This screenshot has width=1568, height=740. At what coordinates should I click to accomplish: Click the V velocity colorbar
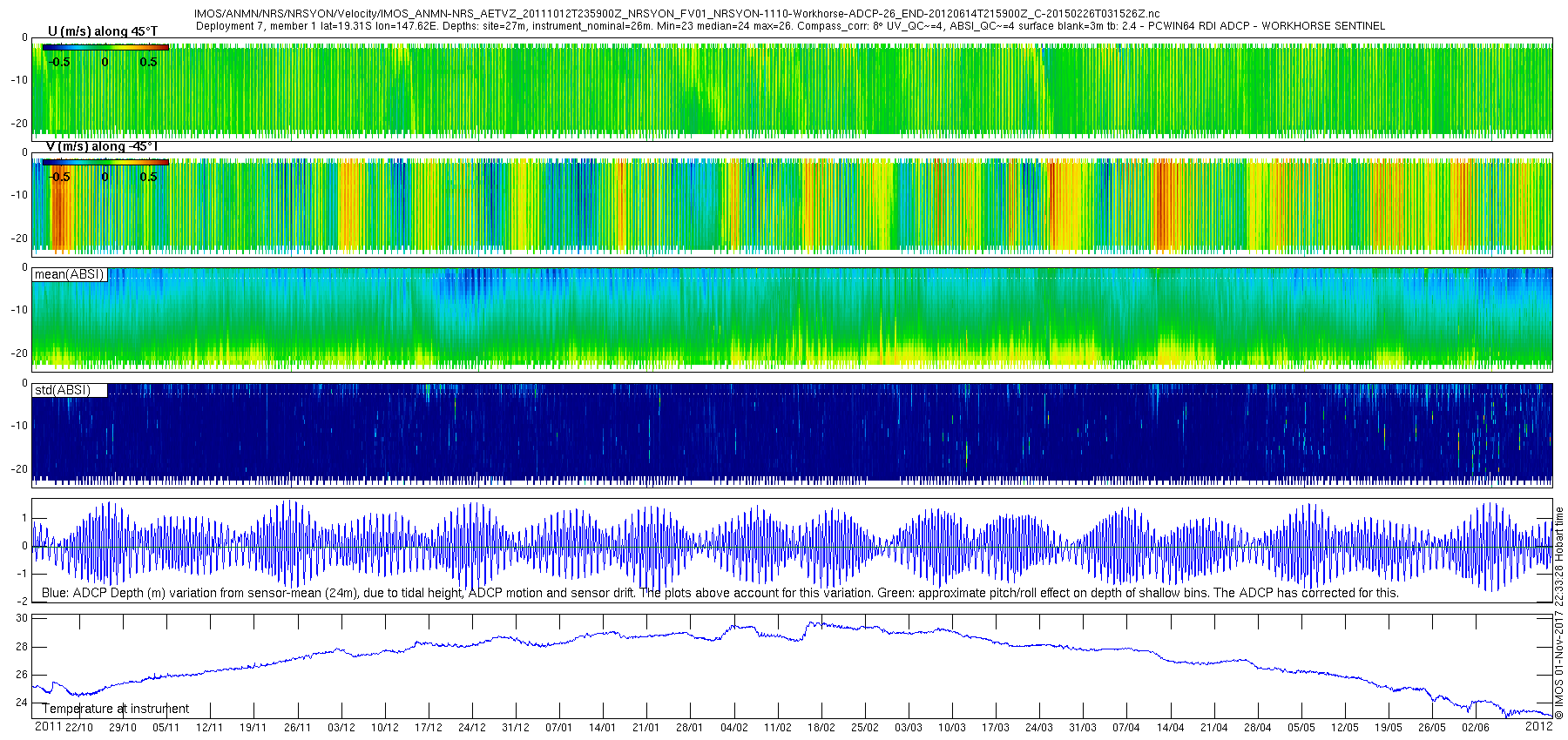pos(105,162)
